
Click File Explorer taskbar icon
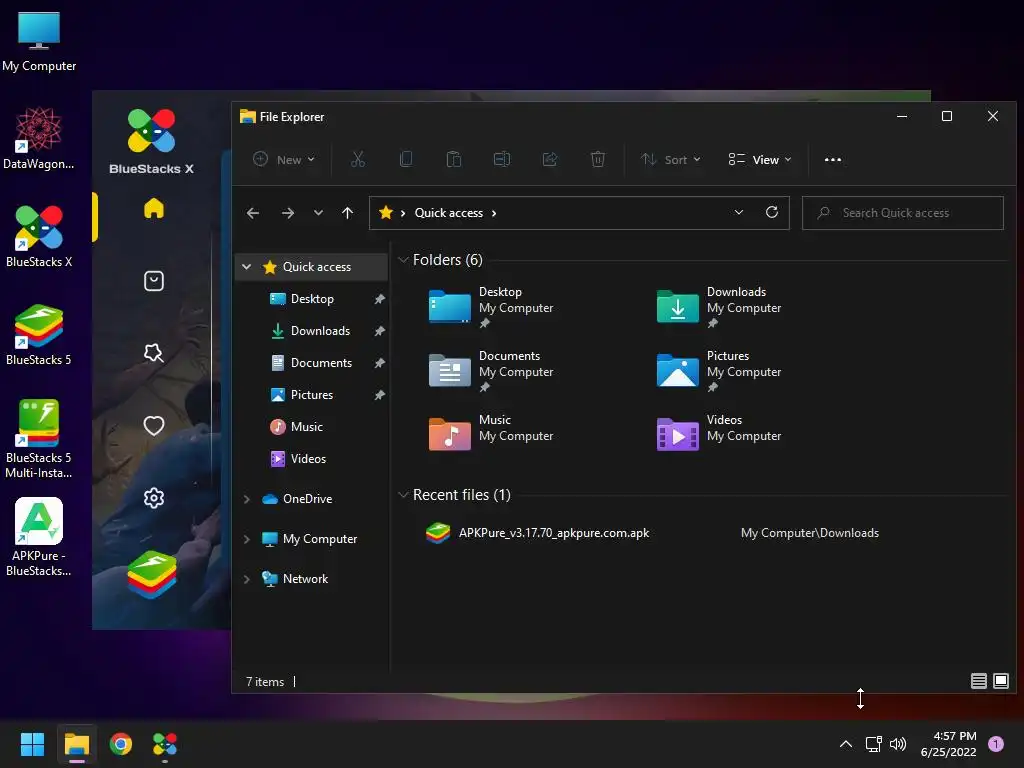tap(76, 744)
